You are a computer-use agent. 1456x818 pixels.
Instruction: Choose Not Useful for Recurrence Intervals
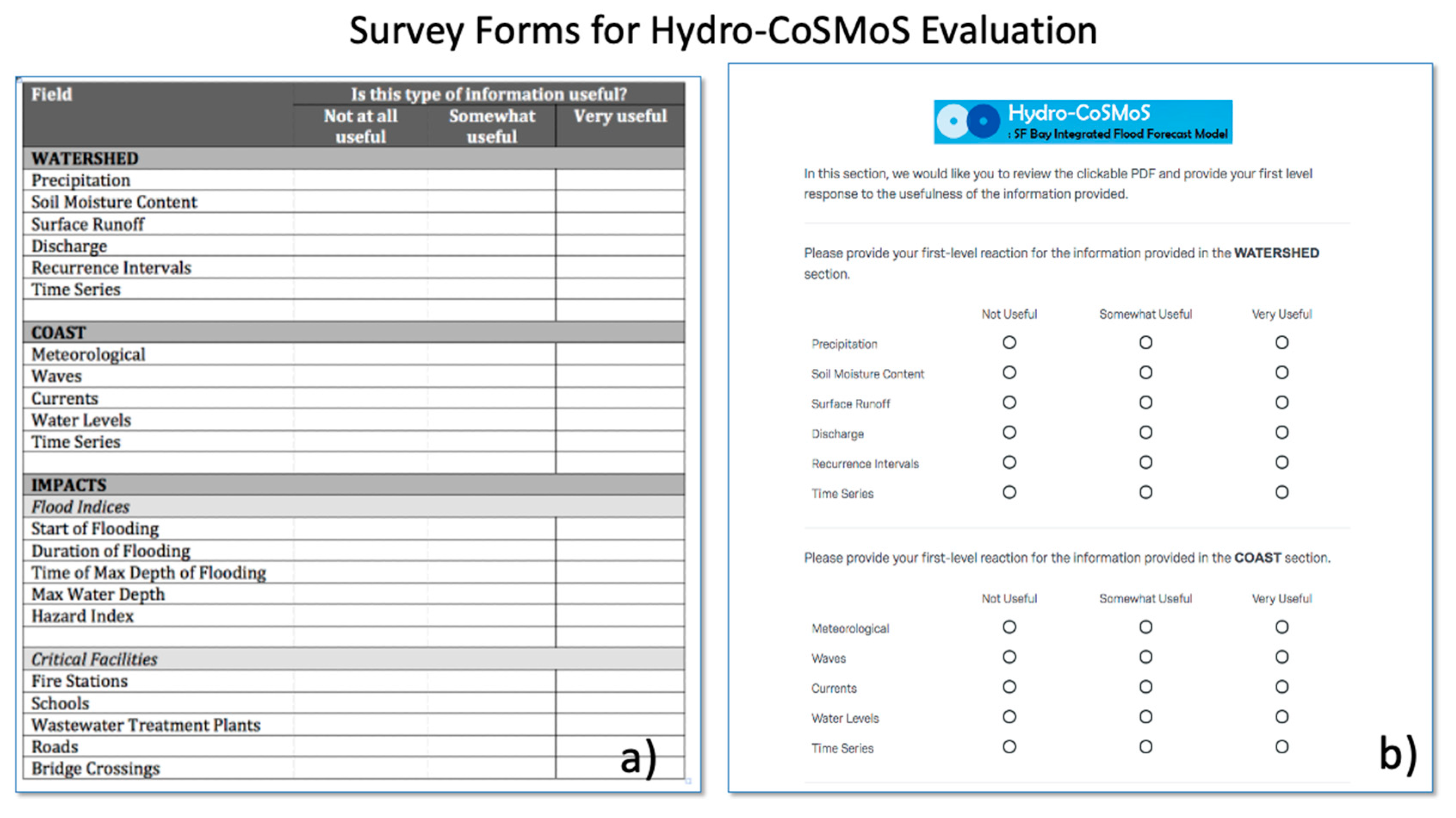pyautogui.click(x=1009, y=462)
